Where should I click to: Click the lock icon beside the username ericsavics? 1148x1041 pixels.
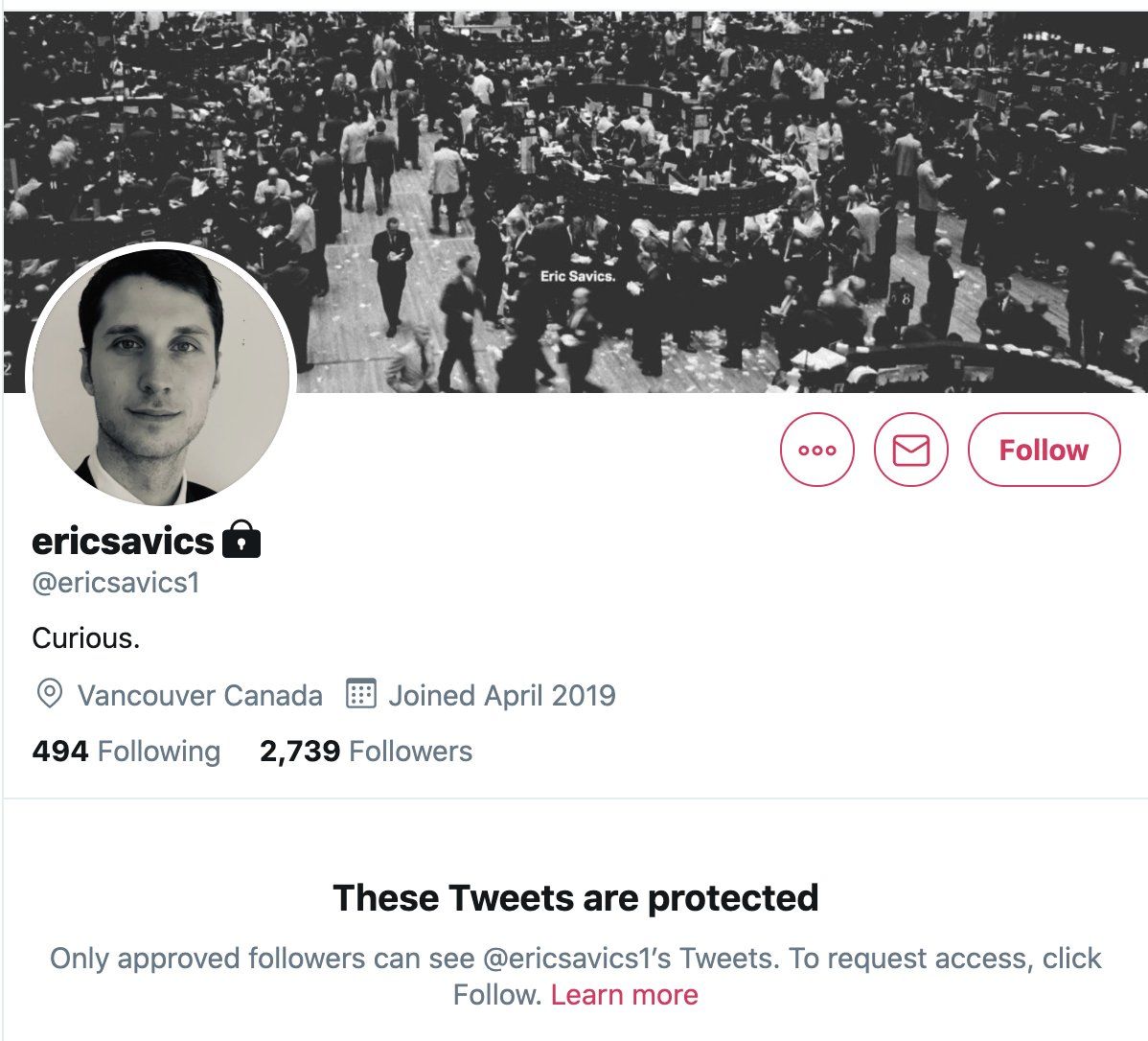click(244, 543)
